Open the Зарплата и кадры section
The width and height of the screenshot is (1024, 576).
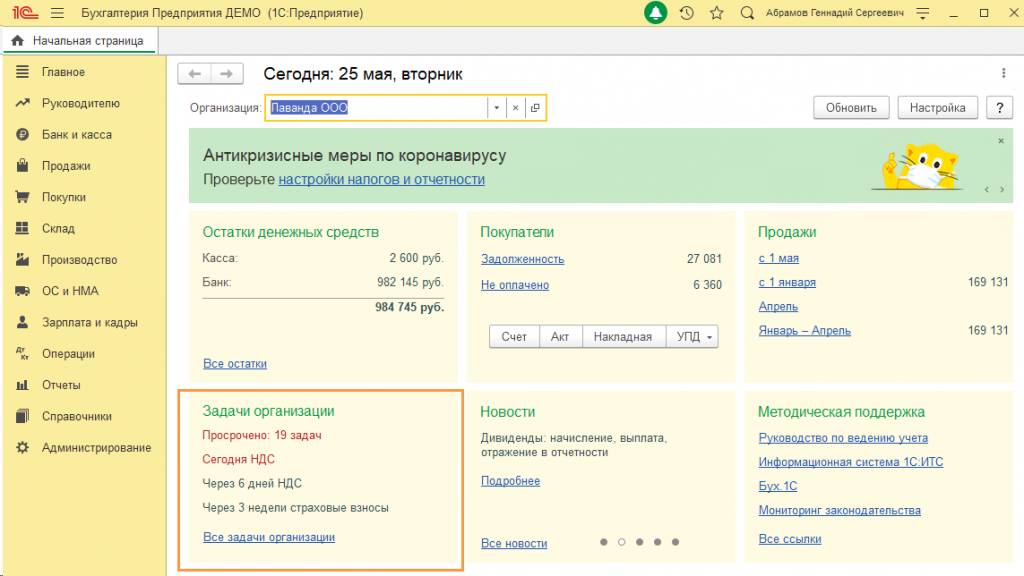coord(89,323)
